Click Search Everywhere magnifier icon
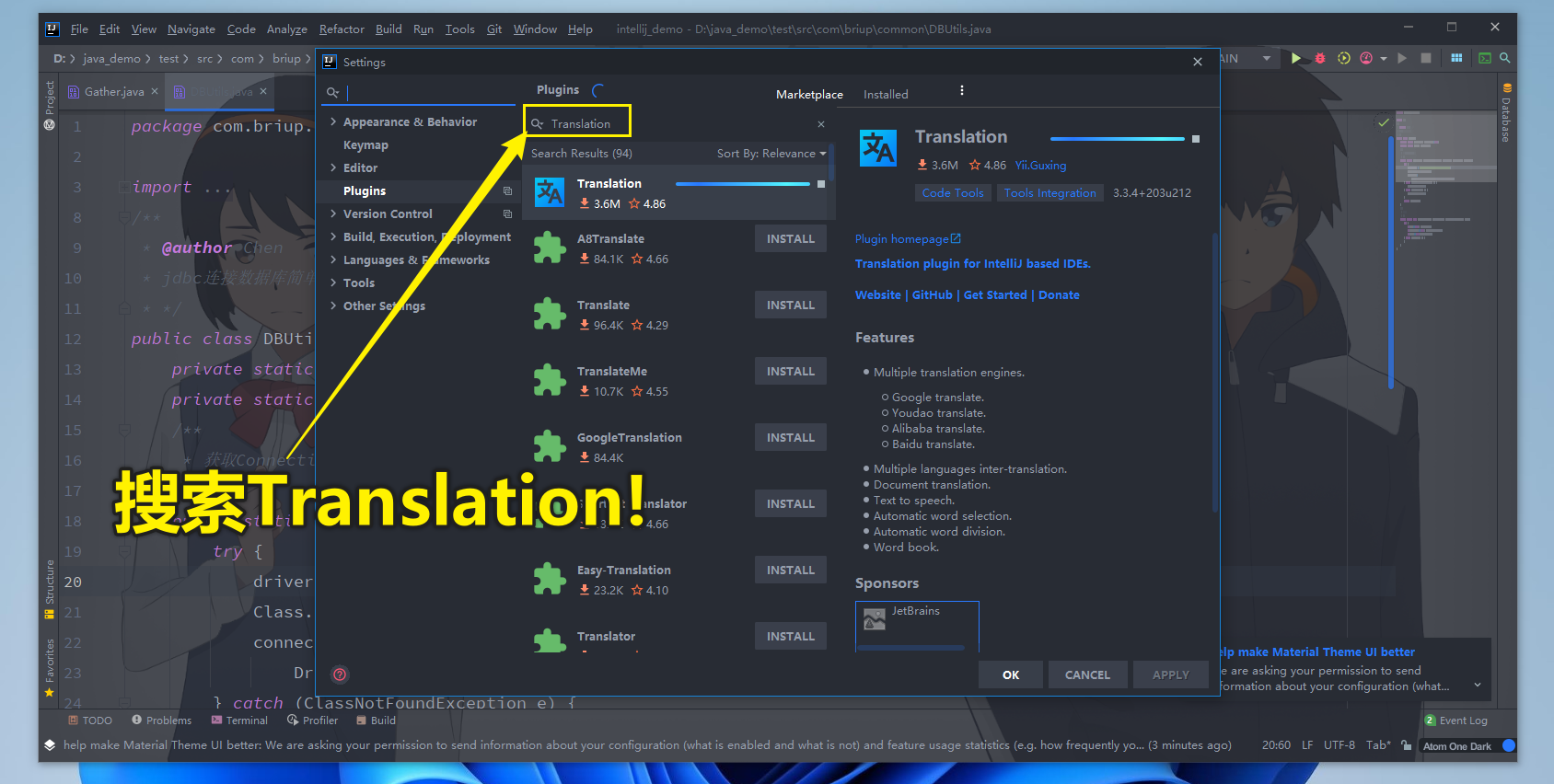The height and width of the screenshot is (784, 1554). click(x=1505, y=58)
